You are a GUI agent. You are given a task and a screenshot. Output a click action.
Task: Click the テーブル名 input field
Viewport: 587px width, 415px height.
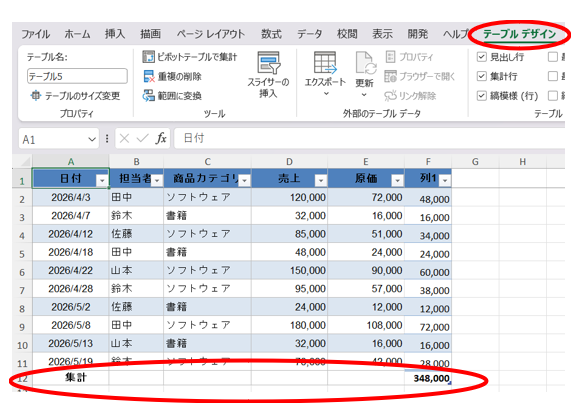[77, 76]
